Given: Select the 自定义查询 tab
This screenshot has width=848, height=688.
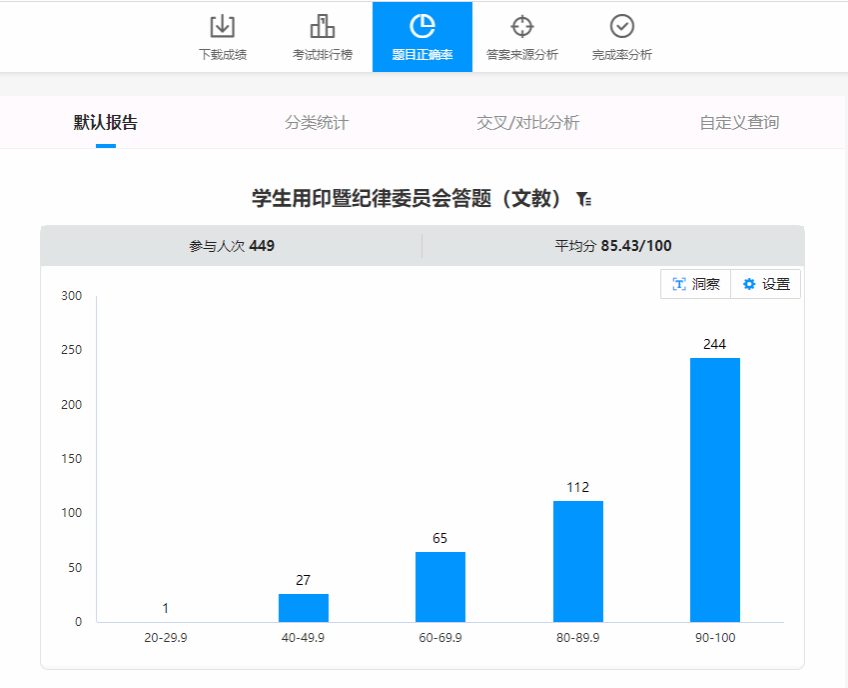Looking at the screenshot, I should (739, 123).
